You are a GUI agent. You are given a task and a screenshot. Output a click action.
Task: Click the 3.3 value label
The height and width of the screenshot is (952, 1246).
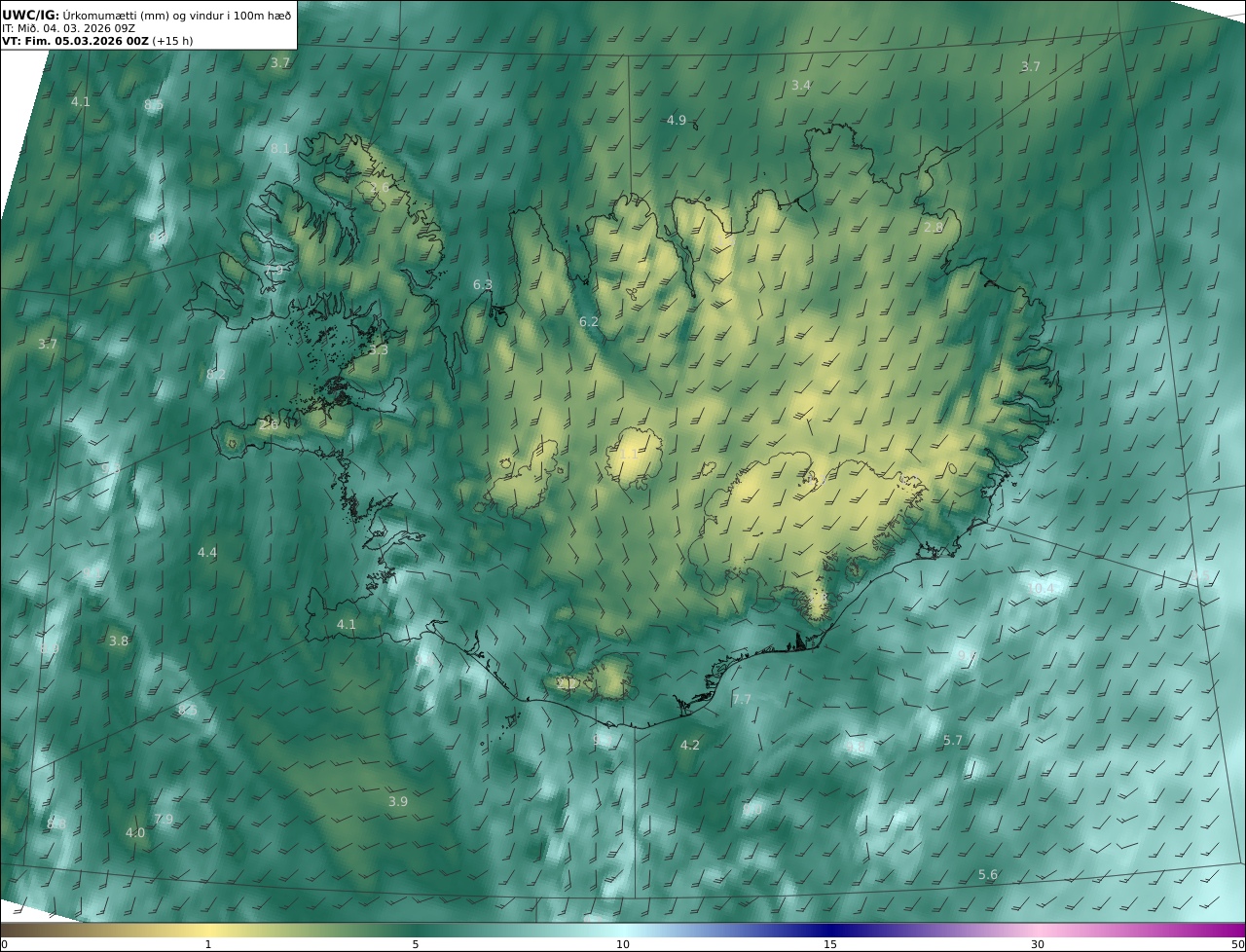pos(379,350)
